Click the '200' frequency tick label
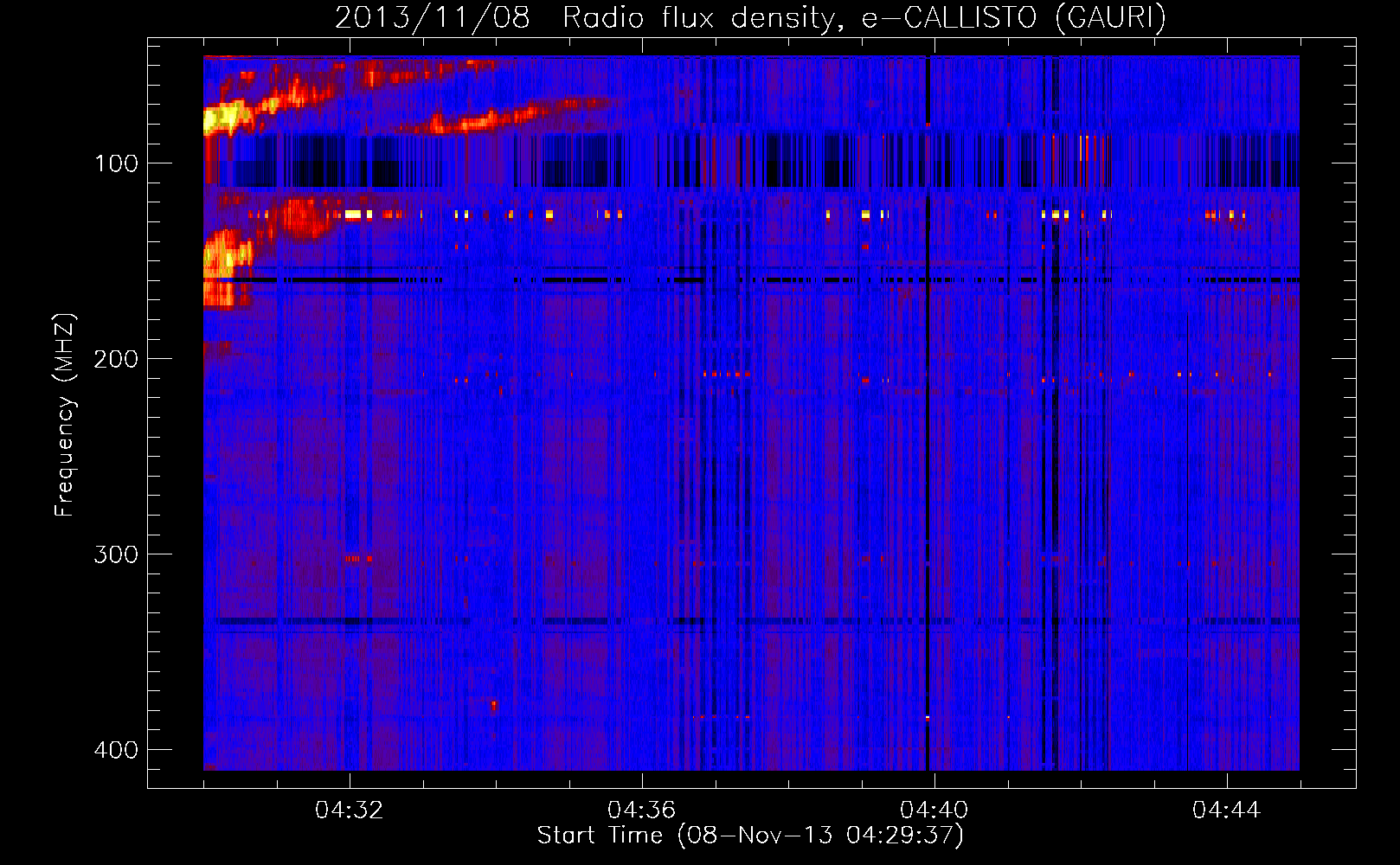Screen dimensions: 1400x865 pyautogui.click(x=116, y=359)
